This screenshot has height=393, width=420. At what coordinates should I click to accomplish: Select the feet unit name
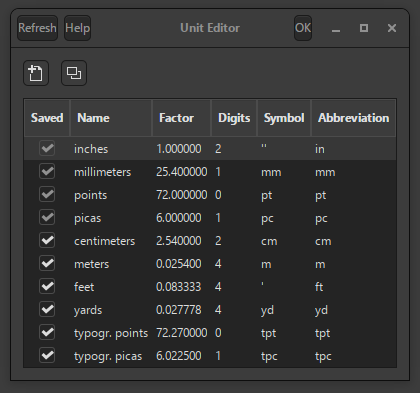pos(84,287)
